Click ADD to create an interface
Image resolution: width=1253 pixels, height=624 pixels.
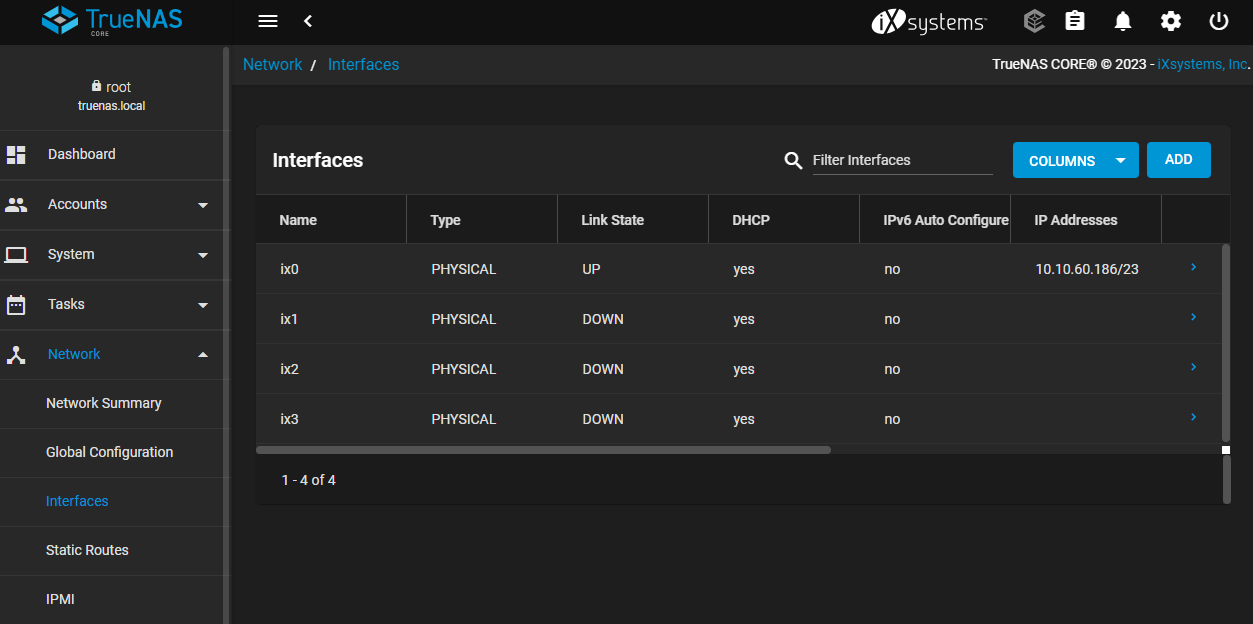point(1179,160)
